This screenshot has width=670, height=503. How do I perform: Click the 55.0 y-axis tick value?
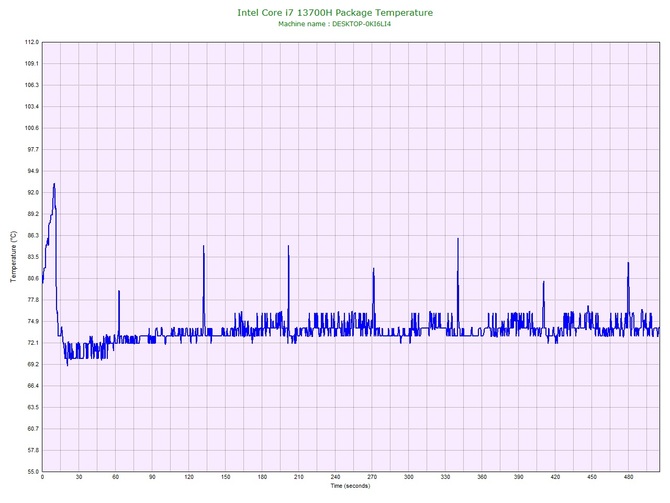(33, 472)
